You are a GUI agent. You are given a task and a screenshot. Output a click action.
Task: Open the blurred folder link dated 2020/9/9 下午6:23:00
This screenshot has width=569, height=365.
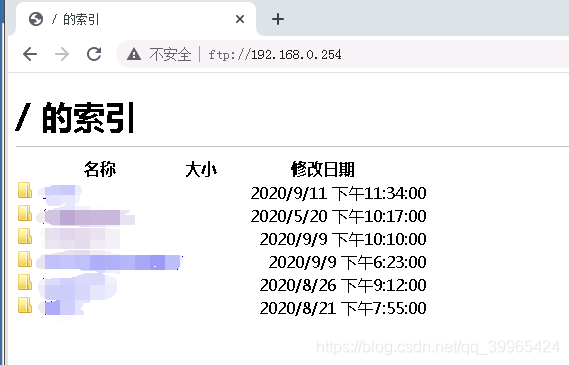pyautogui.click(x=109, y=262)
